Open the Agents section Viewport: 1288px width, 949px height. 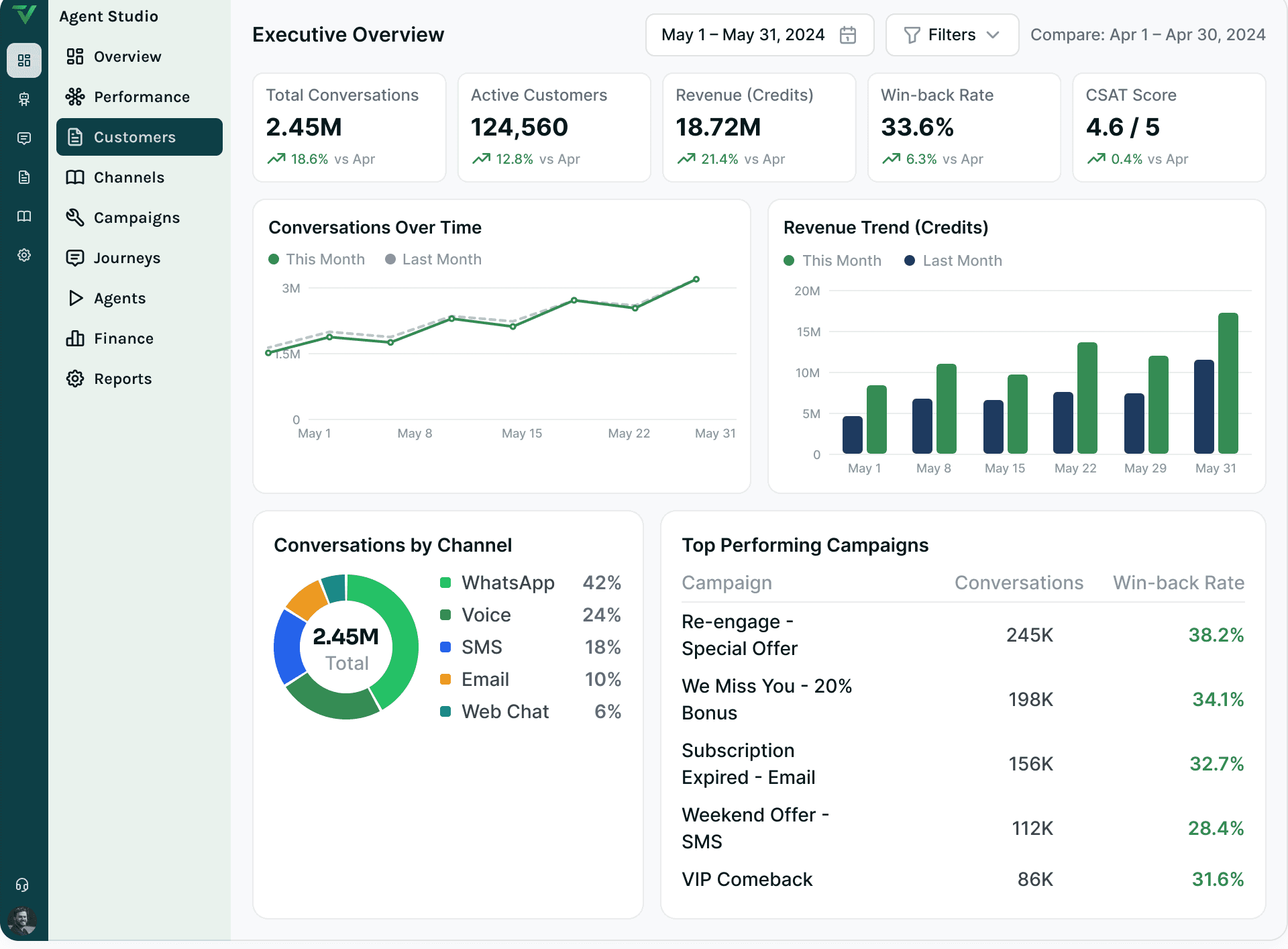[140, 298]
